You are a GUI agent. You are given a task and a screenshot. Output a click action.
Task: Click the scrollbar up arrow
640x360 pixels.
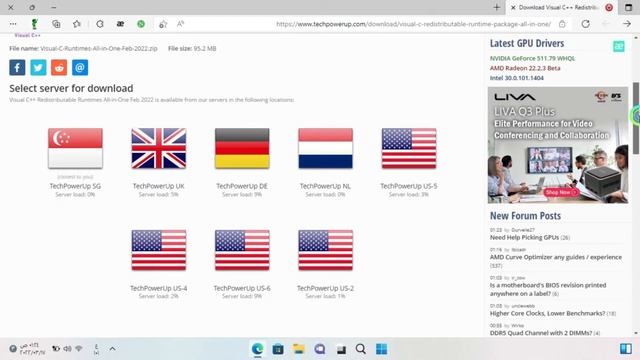click(x=636, y=38)
